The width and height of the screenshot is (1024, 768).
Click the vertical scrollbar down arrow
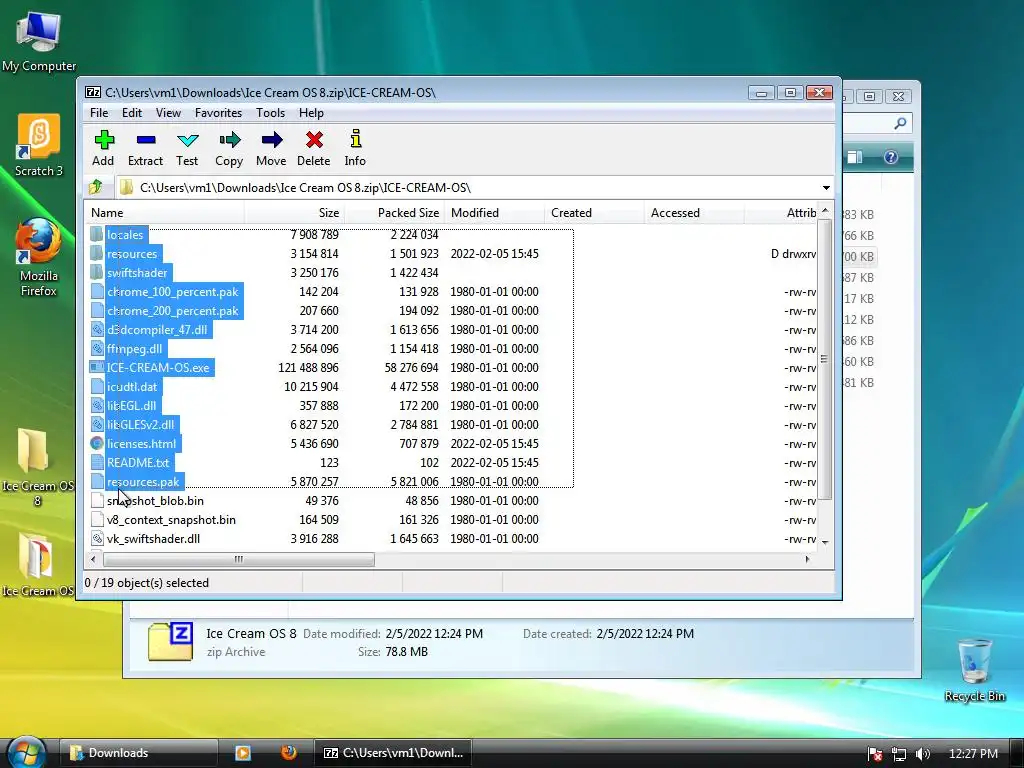tap(825, 542)
